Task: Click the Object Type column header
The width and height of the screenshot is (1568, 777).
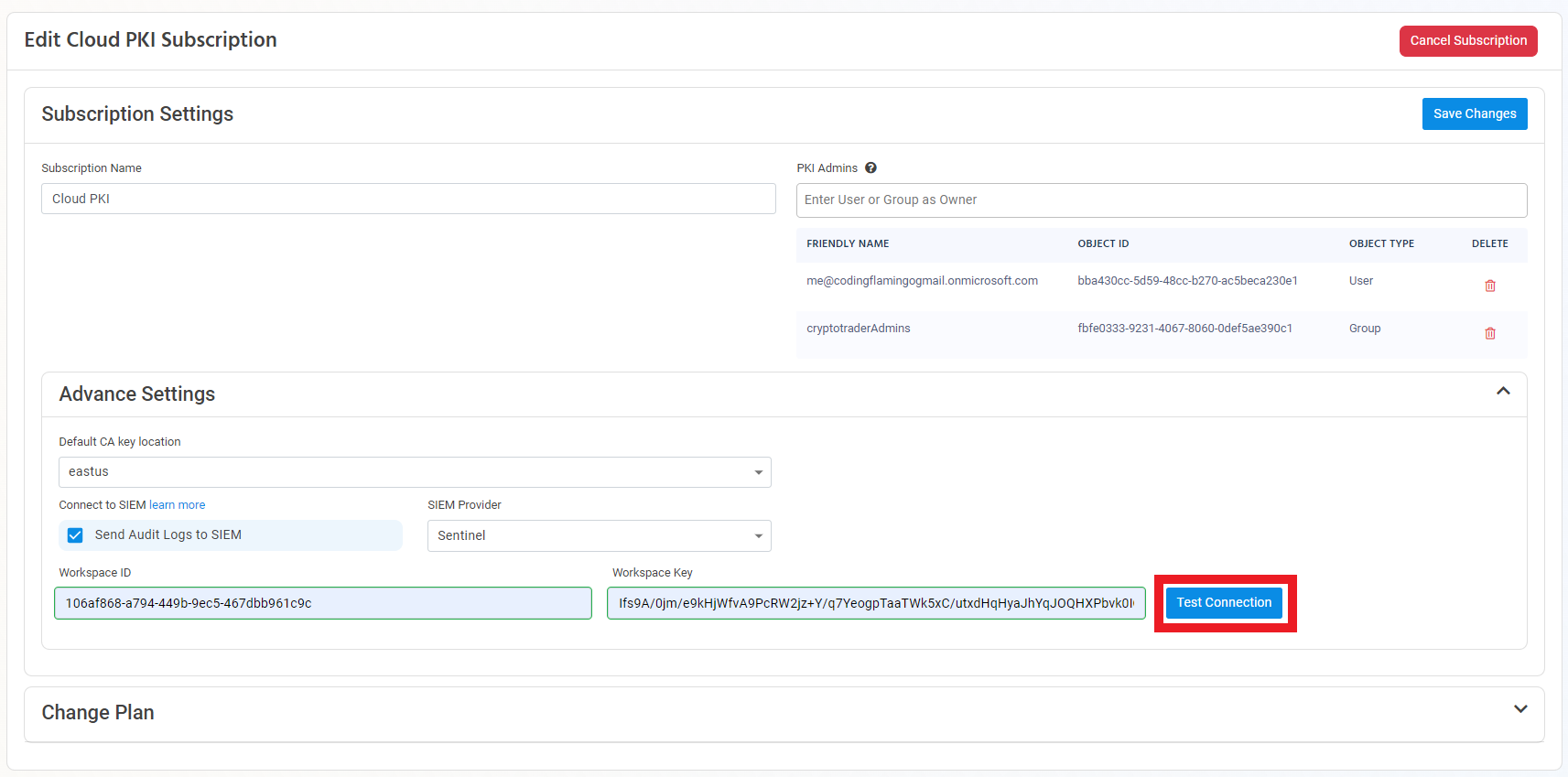Action: pyautogui.click(x=1381, y=243)
